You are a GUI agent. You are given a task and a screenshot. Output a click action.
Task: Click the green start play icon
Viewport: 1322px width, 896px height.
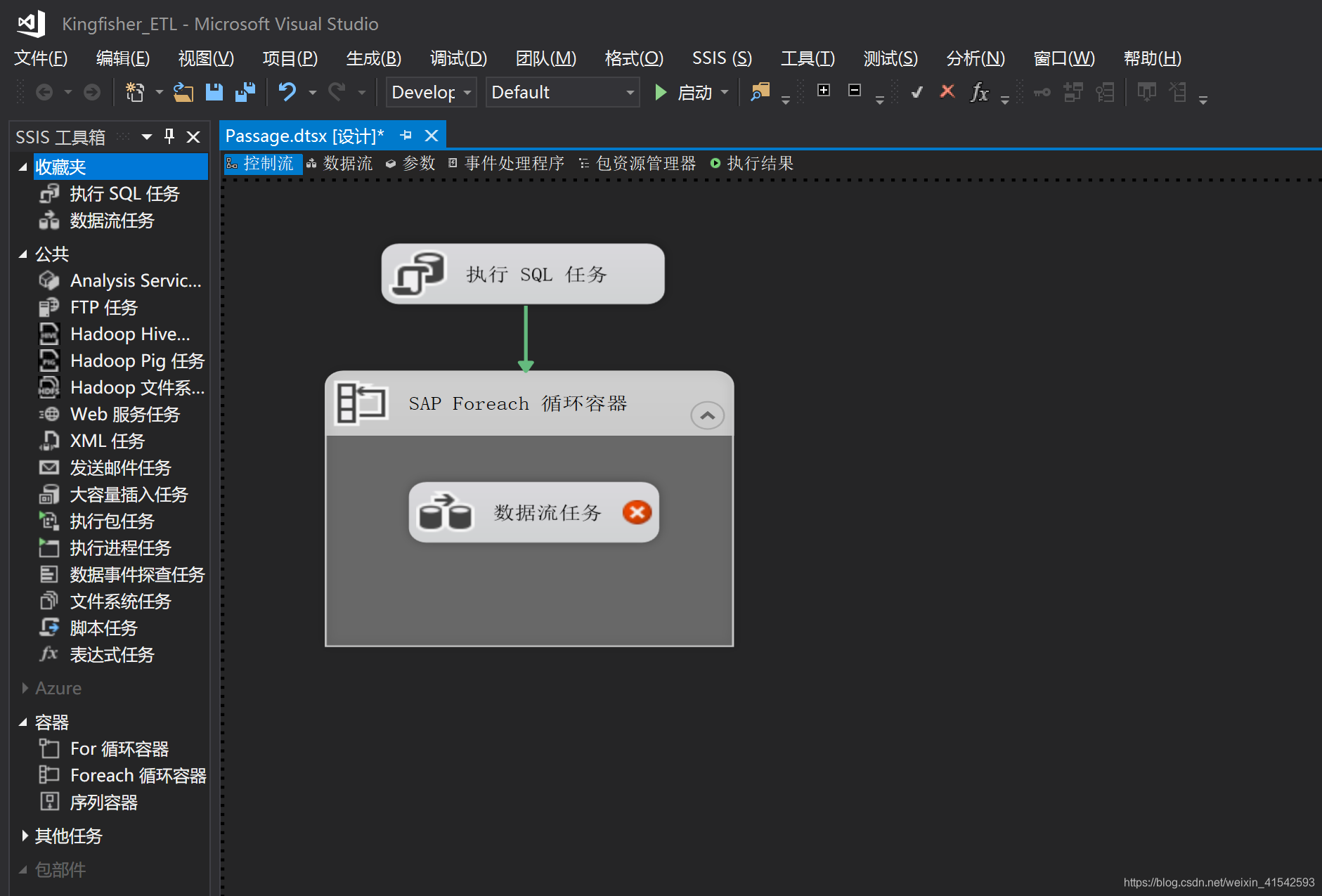(661, 92)
